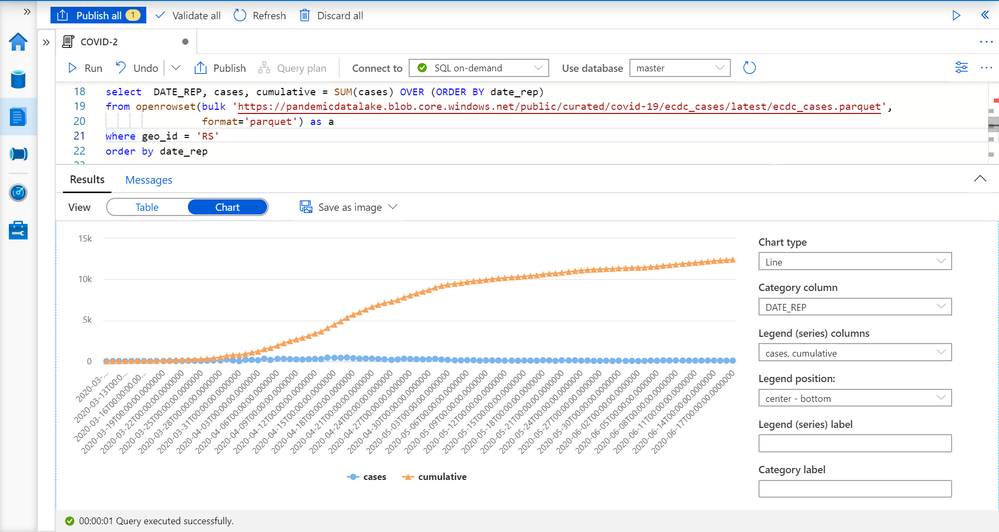This screenshot has width=999, height=532.
Task: Switch to the Messages tab
Action: pos(148,180)
